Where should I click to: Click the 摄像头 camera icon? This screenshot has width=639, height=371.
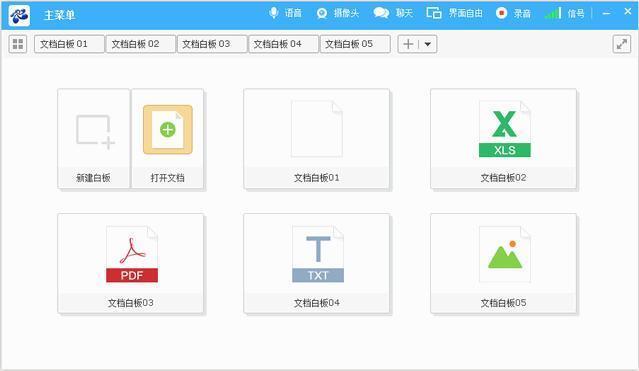322,13
